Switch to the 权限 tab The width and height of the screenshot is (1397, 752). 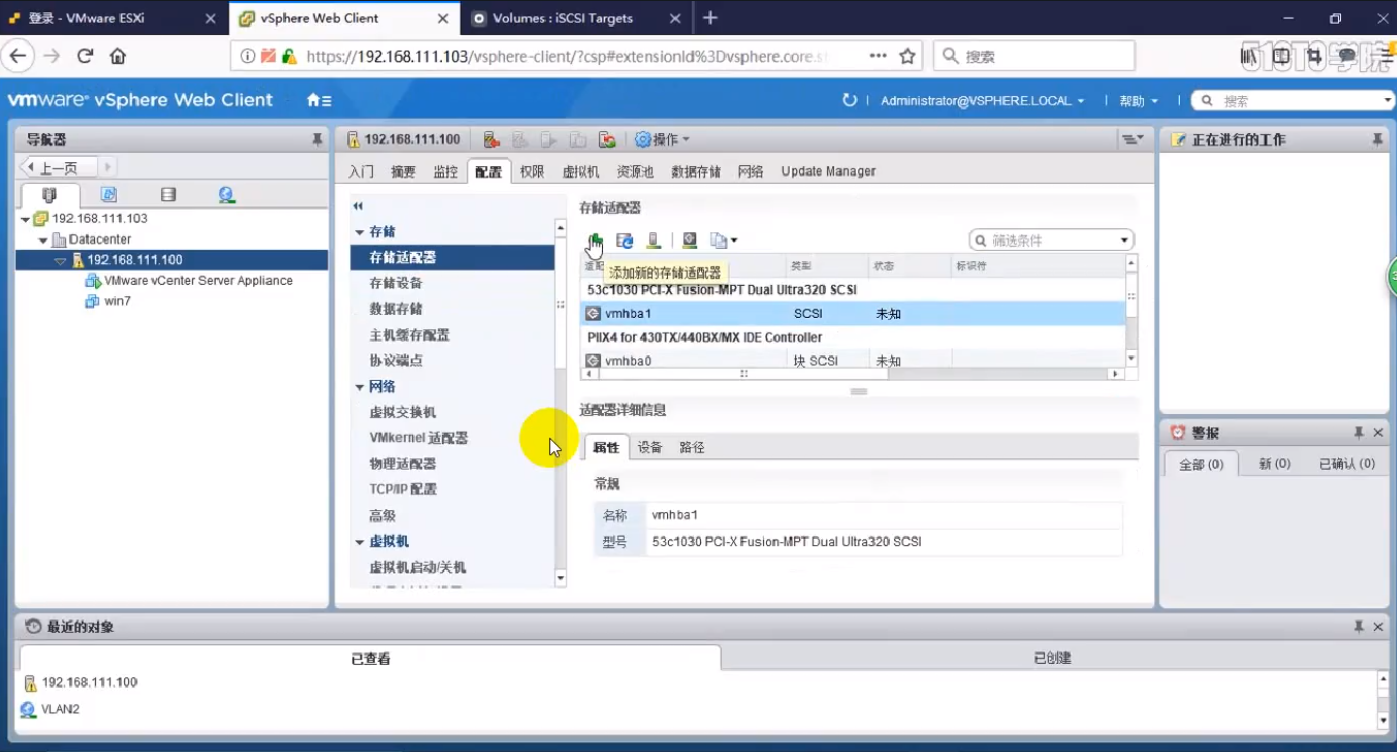pyautogui.click(x=532, y=172)
